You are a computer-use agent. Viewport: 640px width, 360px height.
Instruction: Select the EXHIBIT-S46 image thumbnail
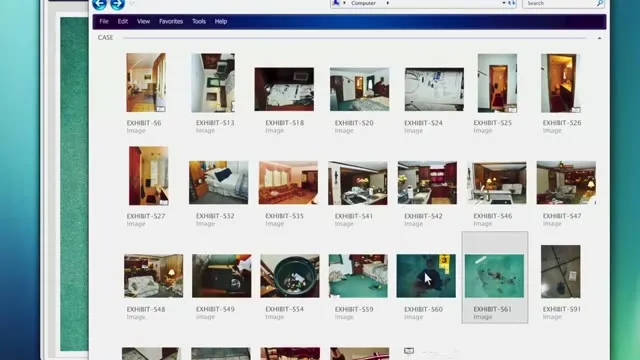[x=497, y=182]
